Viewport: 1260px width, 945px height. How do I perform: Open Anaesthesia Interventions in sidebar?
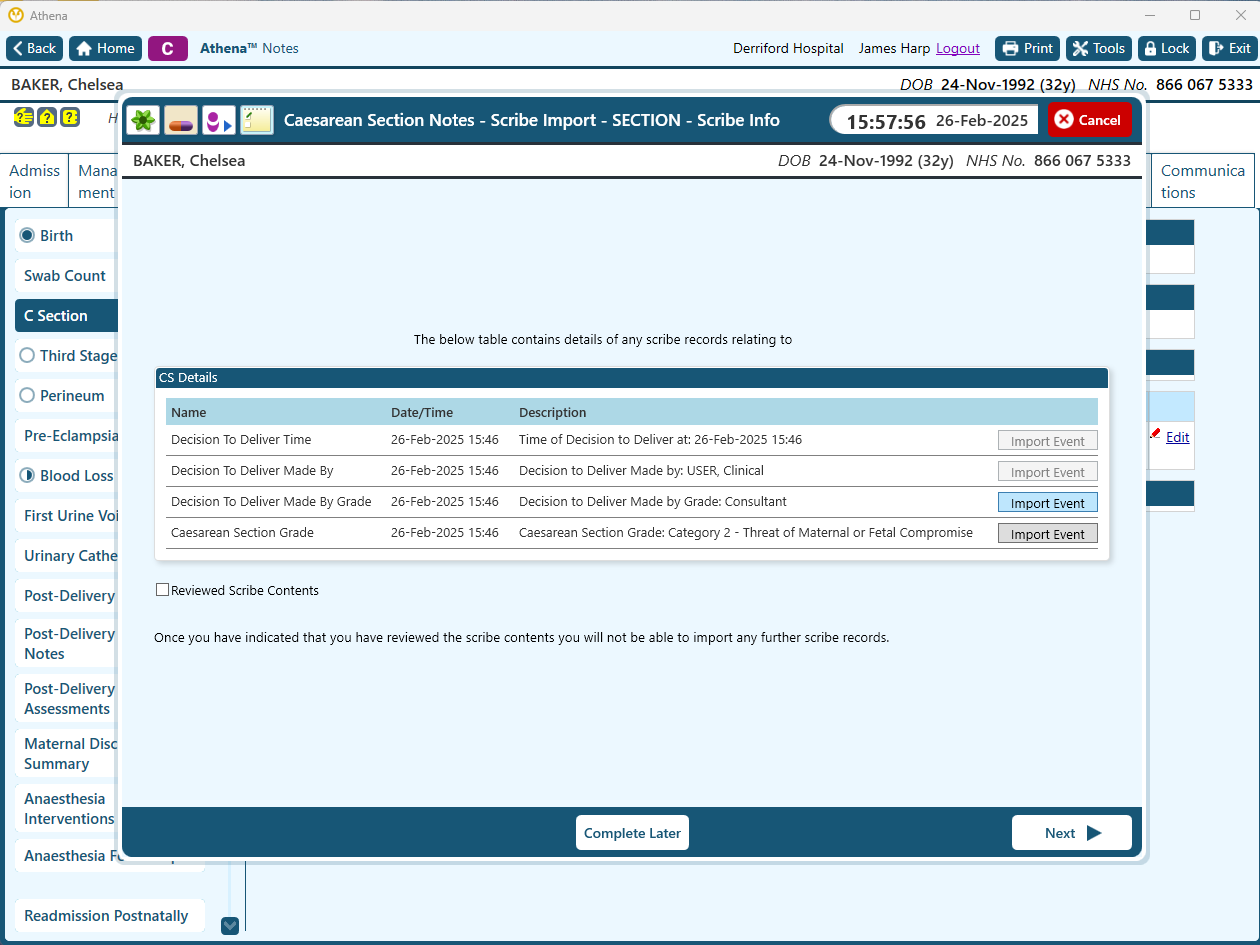click(67, 808)
